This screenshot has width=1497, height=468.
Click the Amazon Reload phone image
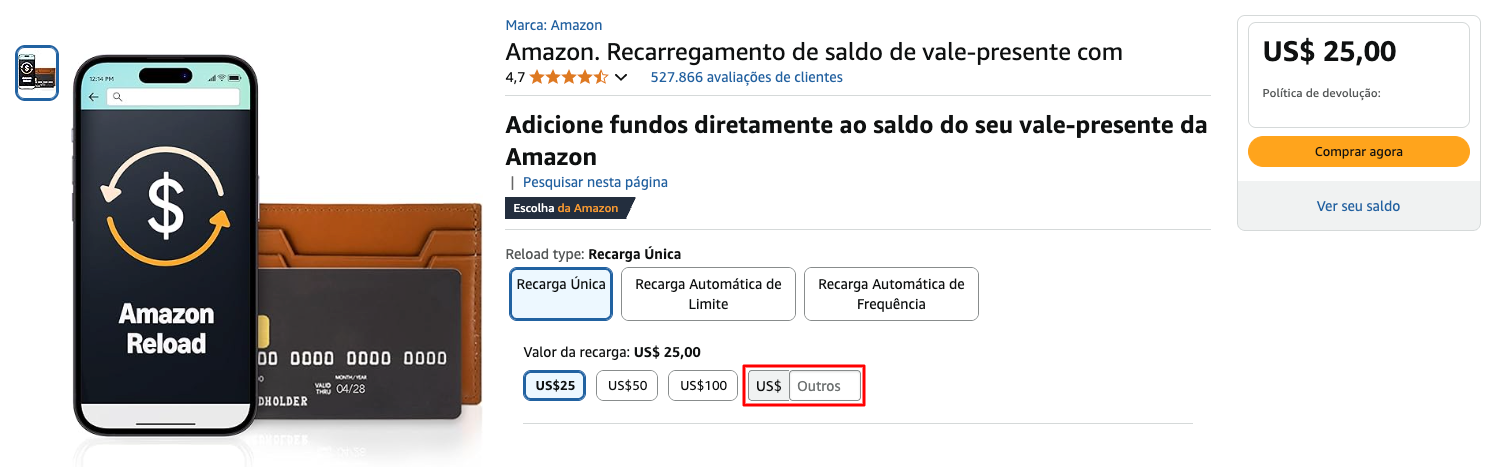pyautogui.click(x=165, y=245)
